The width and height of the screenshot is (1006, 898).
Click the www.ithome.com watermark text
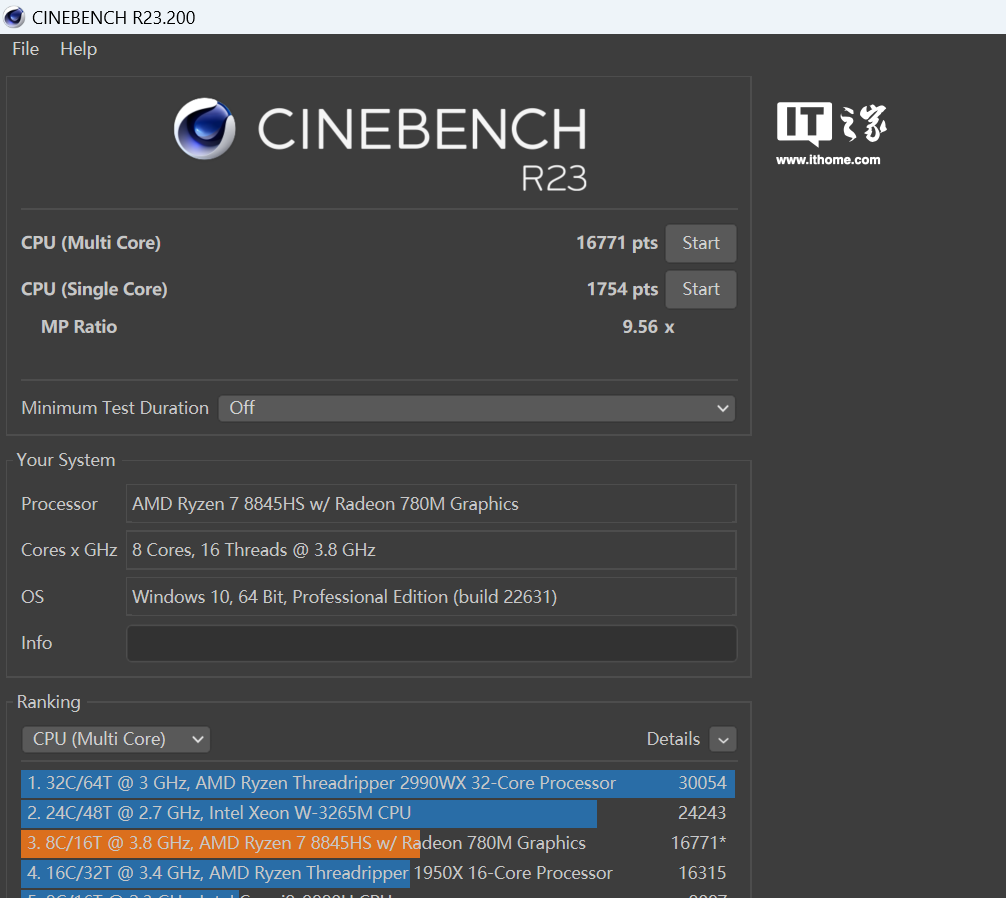828,160
